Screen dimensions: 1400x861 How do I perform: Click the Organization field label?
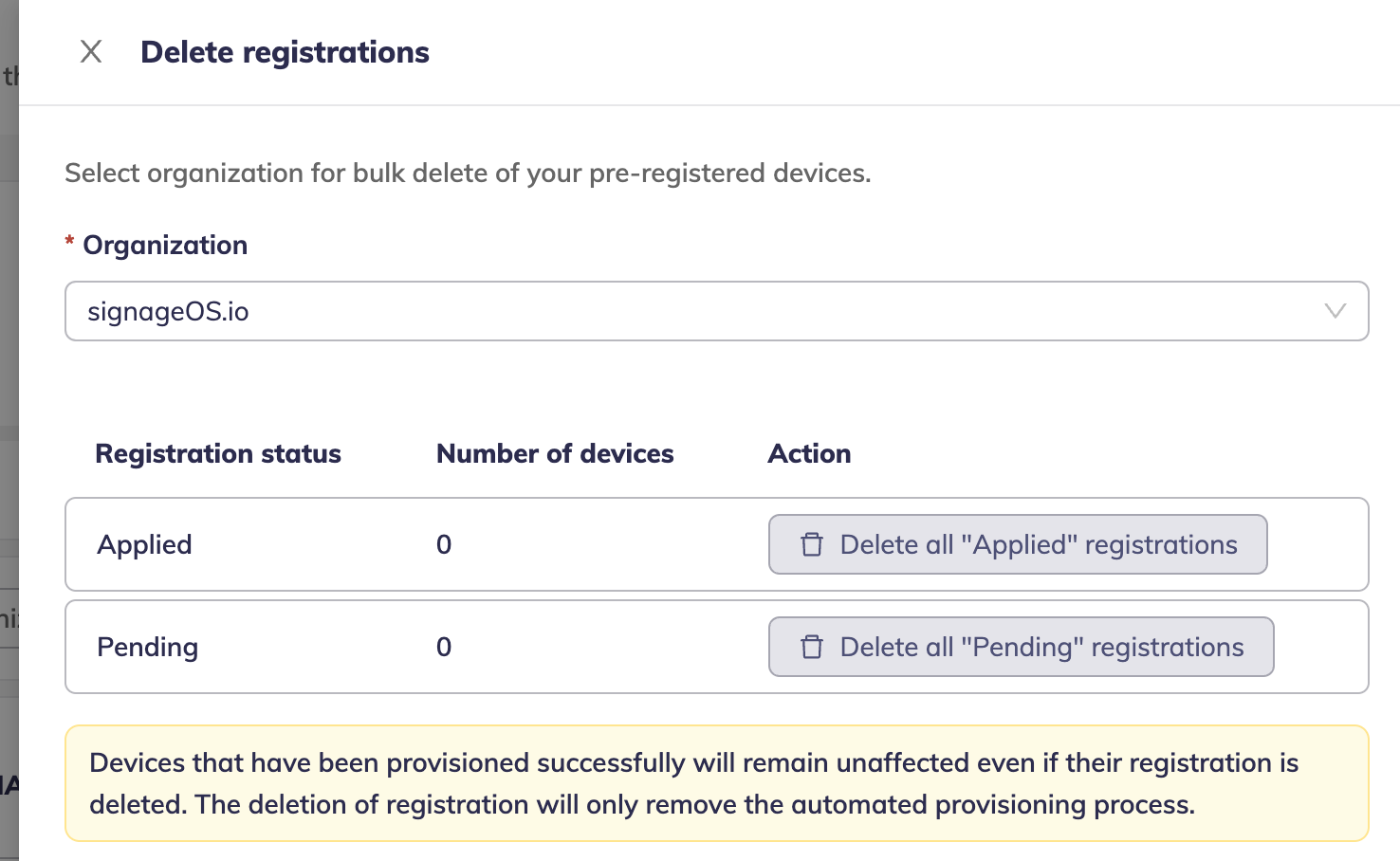pyautogui.click(x=165, y=245)
